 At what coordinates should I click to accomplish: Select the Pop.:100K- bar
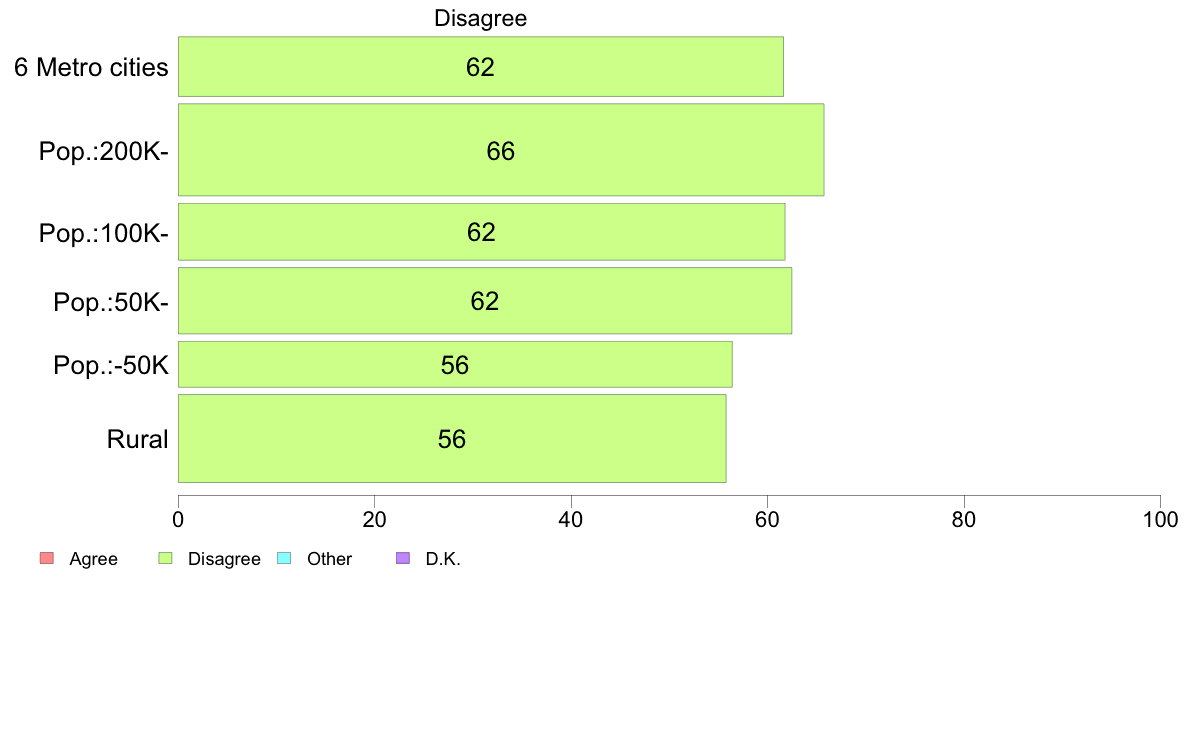tap(481, 232)
